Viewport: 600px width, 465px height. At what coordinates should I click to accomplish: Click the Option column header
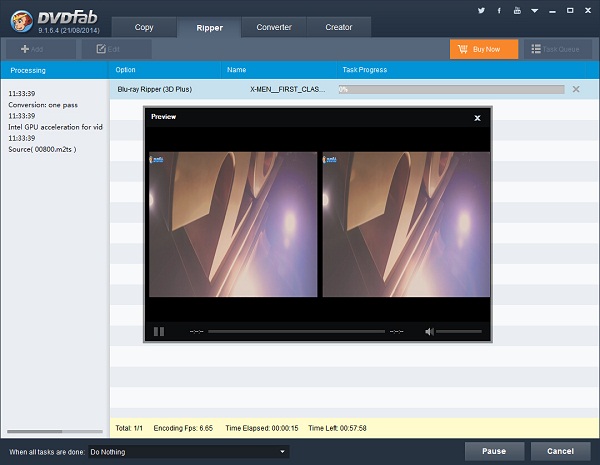165,70
